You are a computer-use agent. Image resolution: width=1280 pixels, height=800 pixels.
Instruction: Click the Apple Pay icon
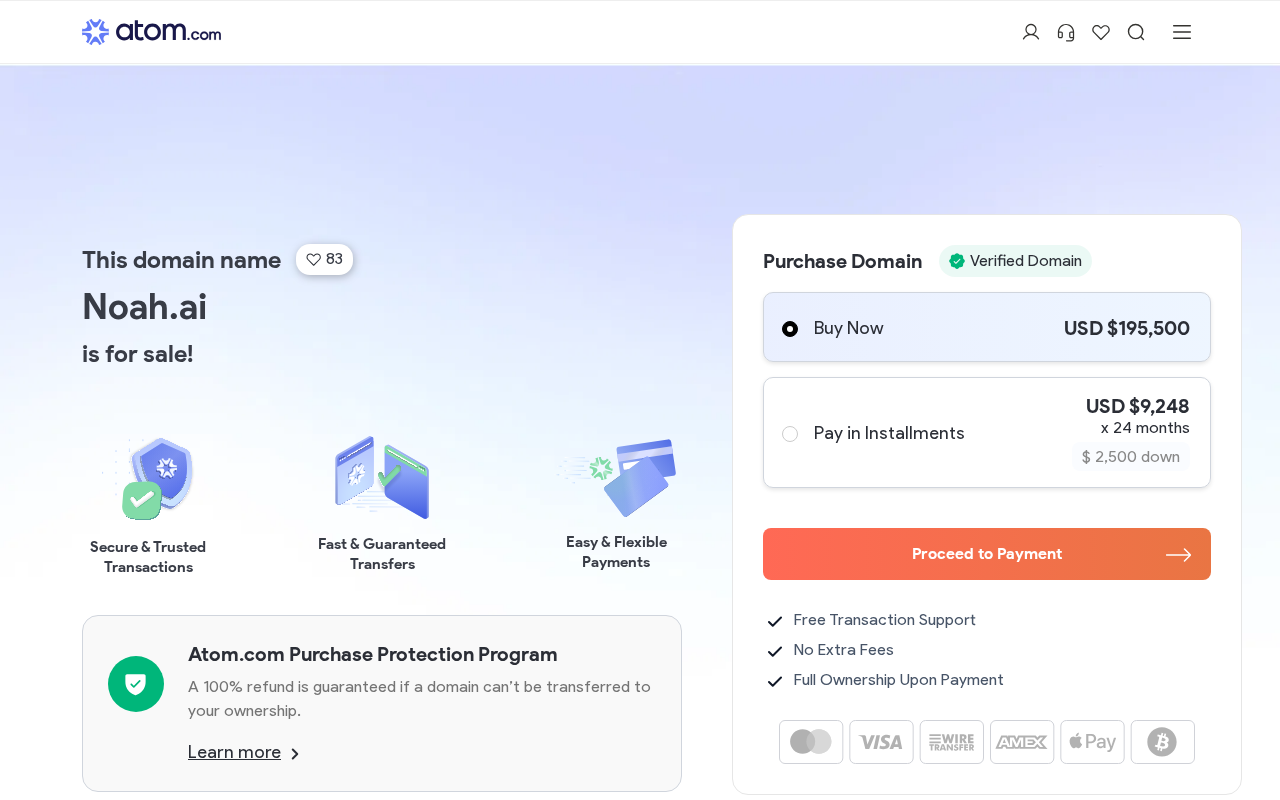tap(1092, 742)
